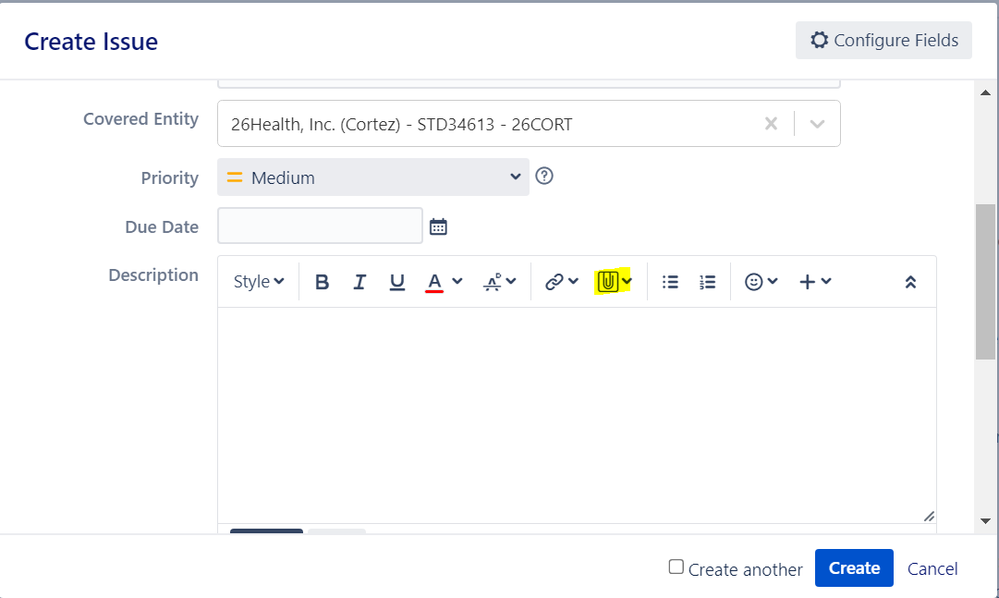
Task: Click the description resize handle corner
Action: (929, 516)
